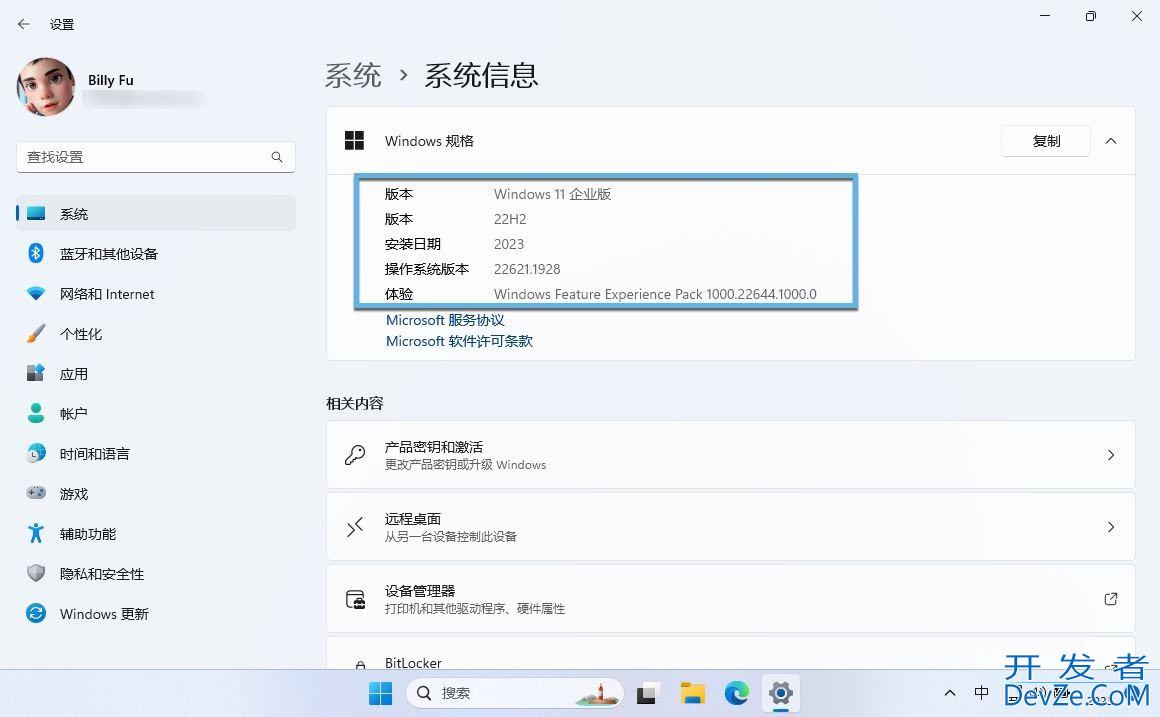Open File Explorer from taskbar
The height and width of the screenshot is (717, 1160).
692,693
